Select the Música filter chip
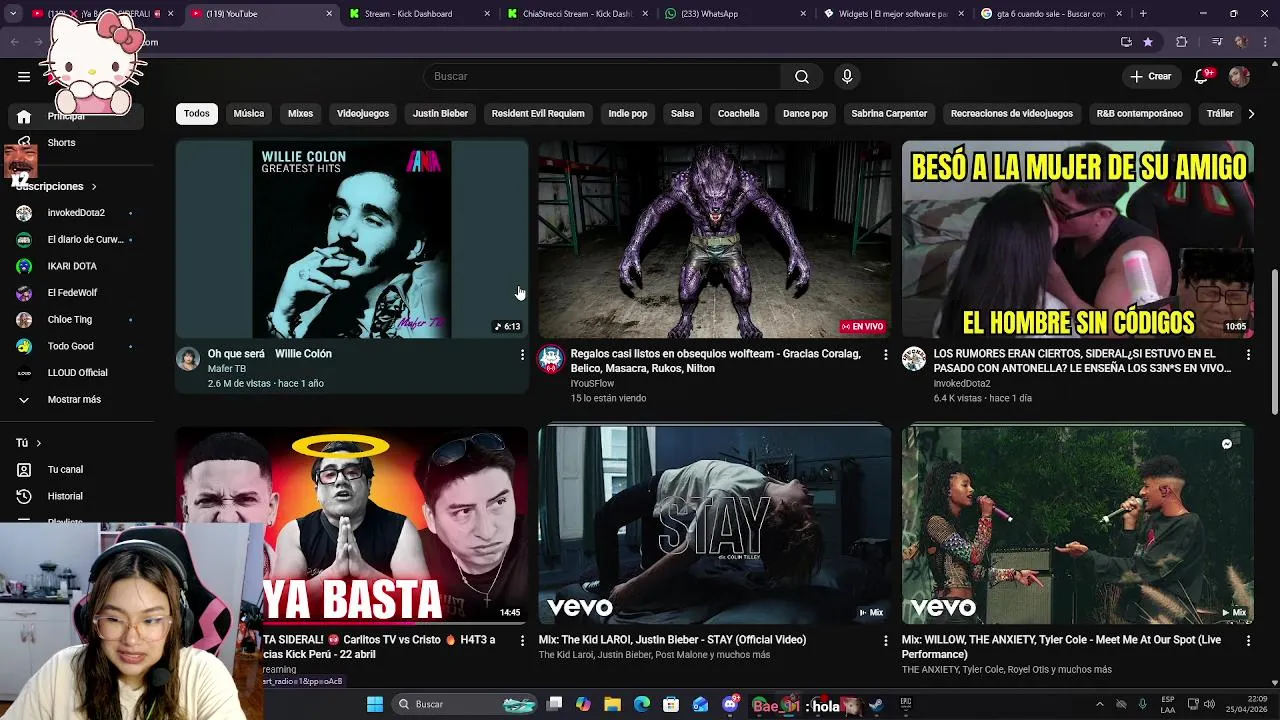Screen dimensions: 1280x720 (x=249, y=113)
